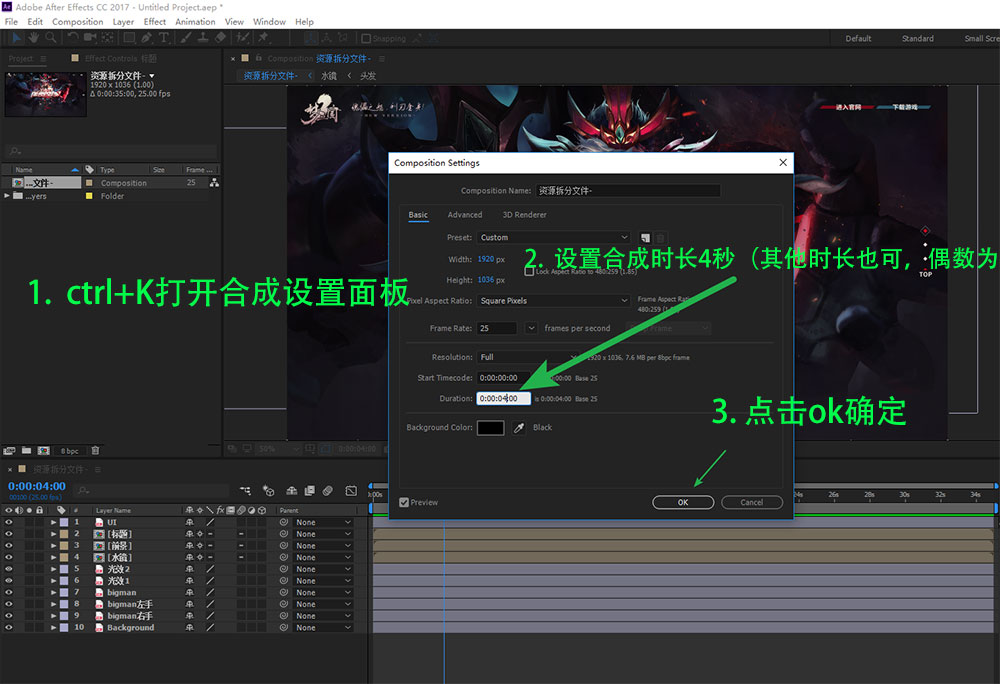
Task: Expand the layer 7 bigman properties triangle
Action: point(54,592)
